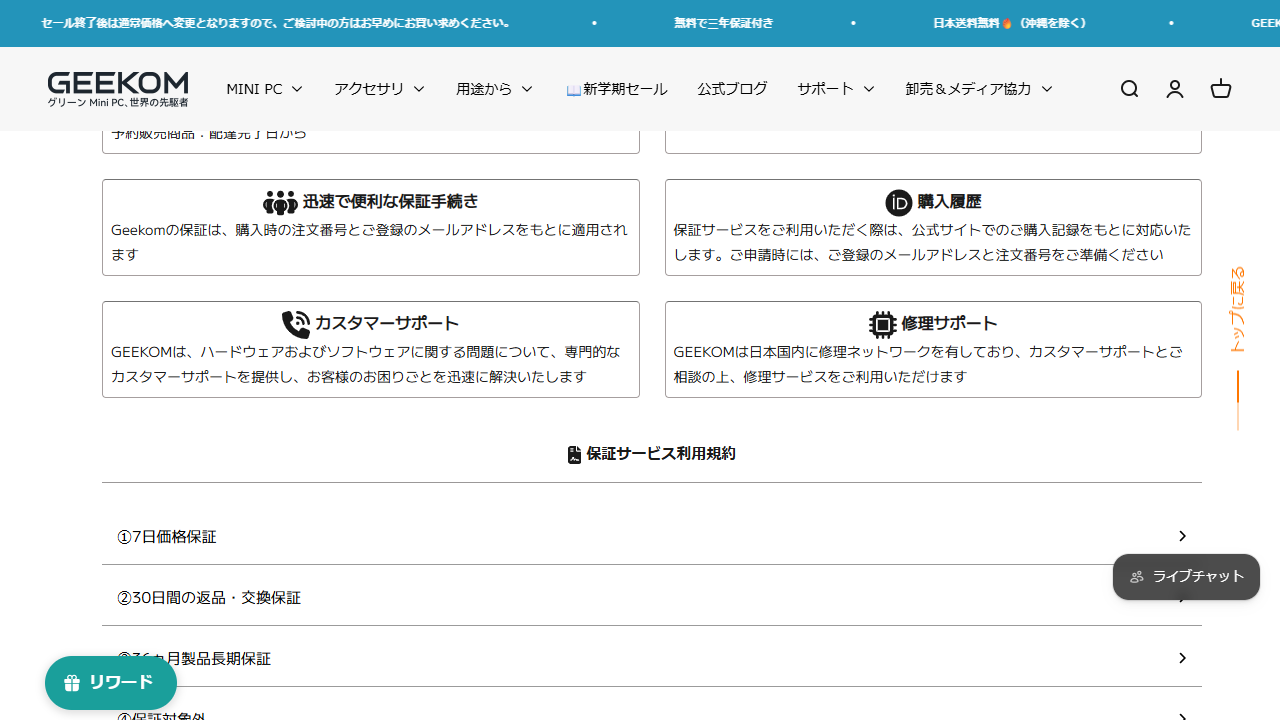The image size is (1280, 720).
Task: Click the 修理サポート heading
Action: click(949, 324)
